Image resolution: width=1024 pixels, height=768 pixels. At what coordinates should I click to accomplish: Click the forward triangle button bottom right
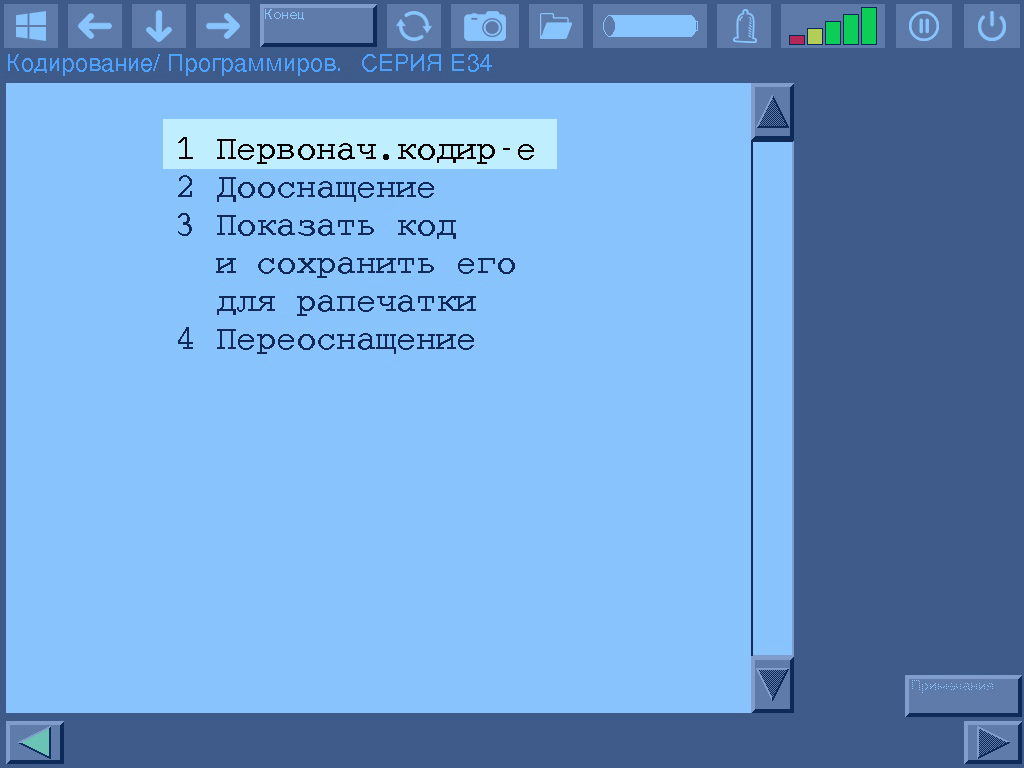pos(993,742)
